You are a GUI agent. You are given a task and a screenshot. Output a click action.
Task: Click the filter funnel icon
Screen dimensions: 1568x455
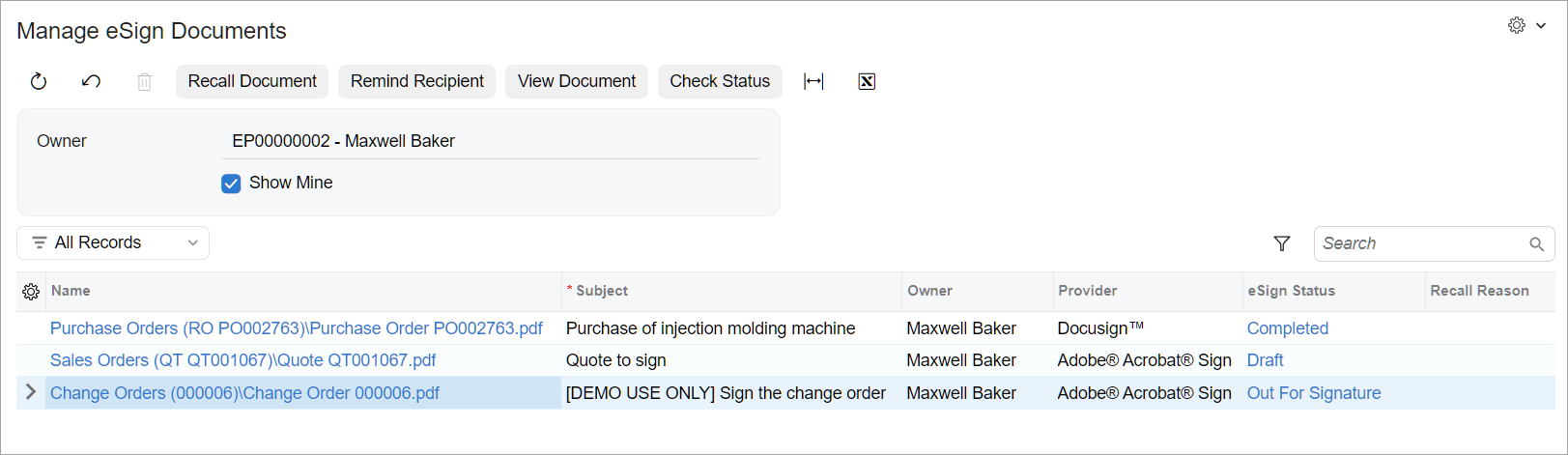[1282, 243]
